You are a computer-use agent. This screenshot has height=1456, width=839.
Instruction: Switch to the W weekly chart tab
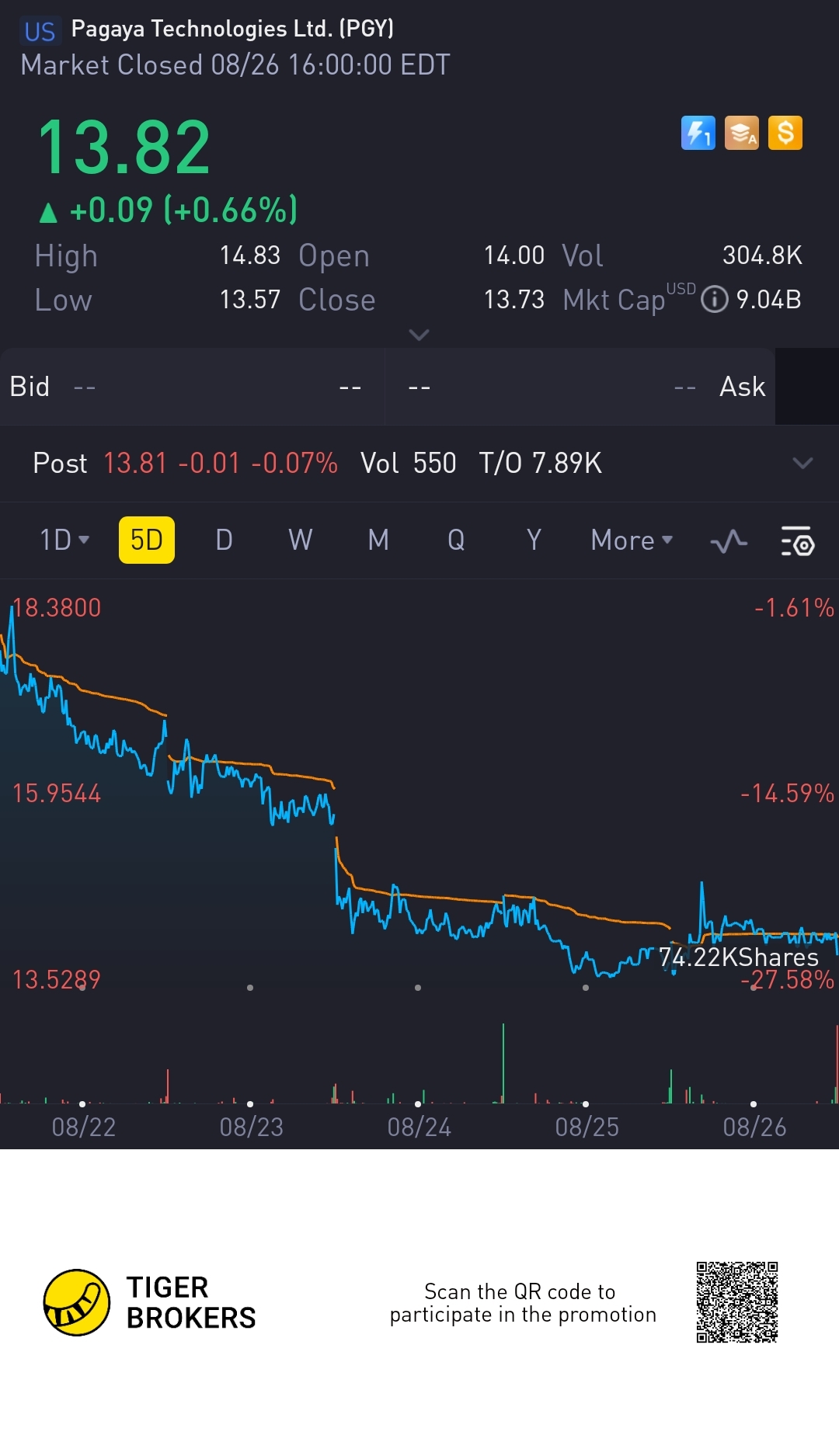[301, 540]
